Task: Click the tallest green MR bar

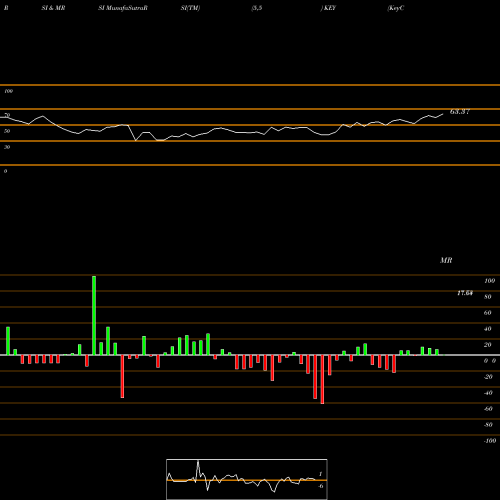Action: (x=94, y=315)
